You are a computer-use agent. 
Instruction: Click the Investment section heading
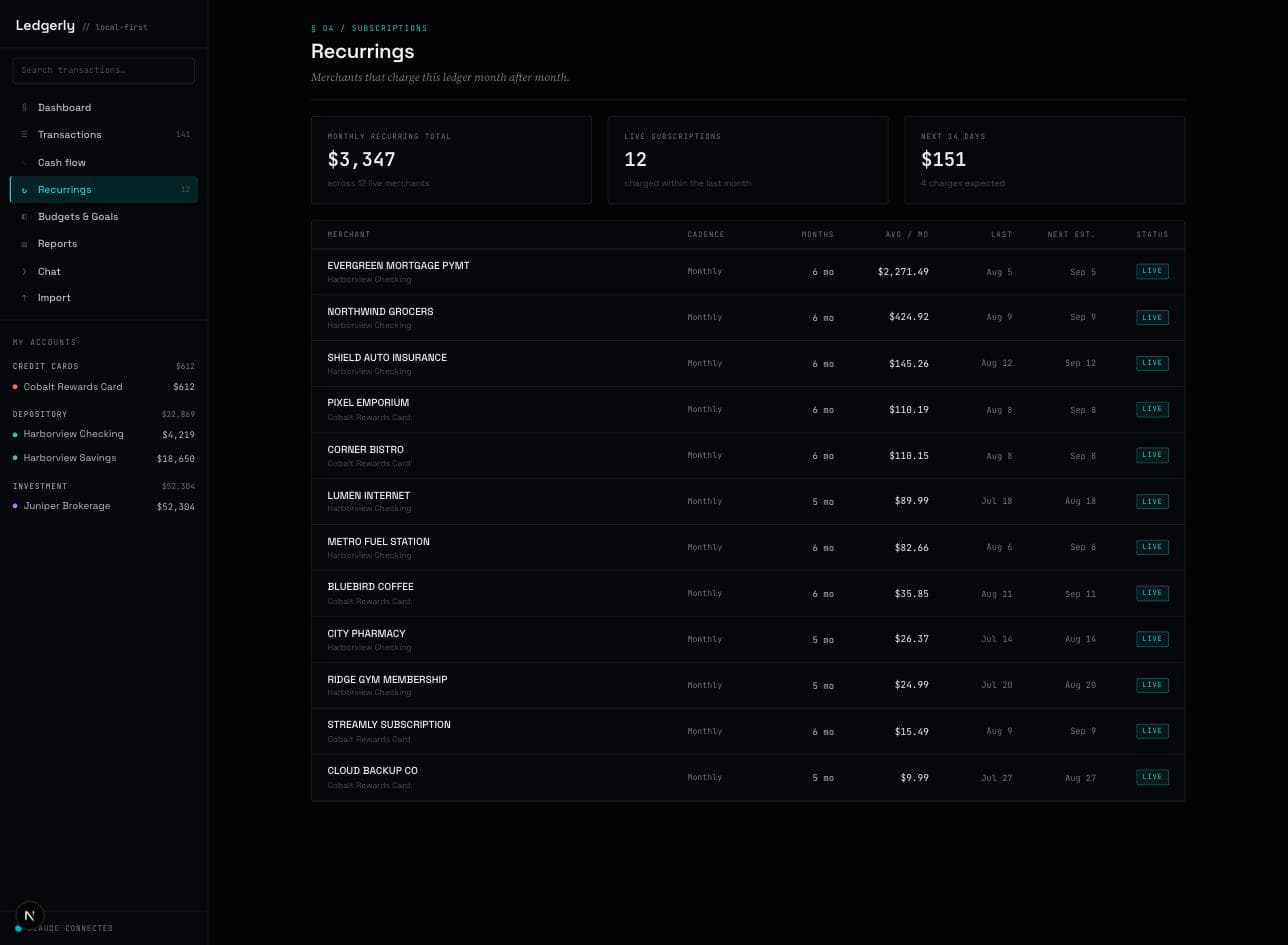(40, 486)
